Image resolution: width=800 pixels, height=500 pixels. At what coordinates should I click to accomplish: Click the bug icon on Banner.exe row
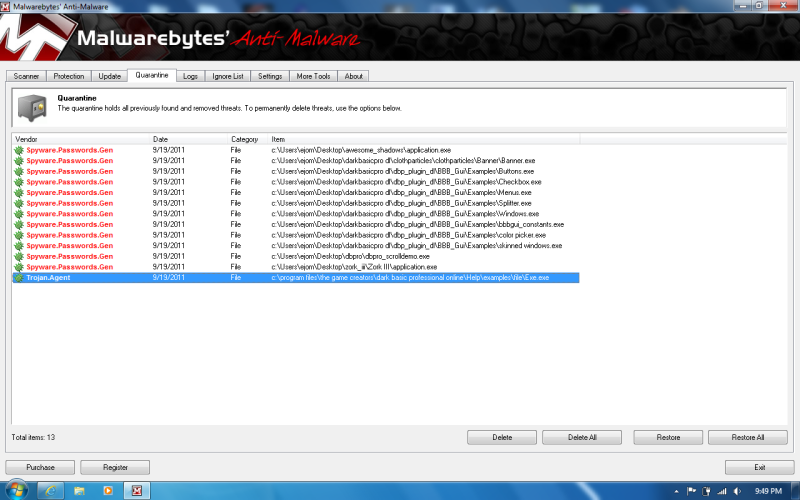(19, 161)
